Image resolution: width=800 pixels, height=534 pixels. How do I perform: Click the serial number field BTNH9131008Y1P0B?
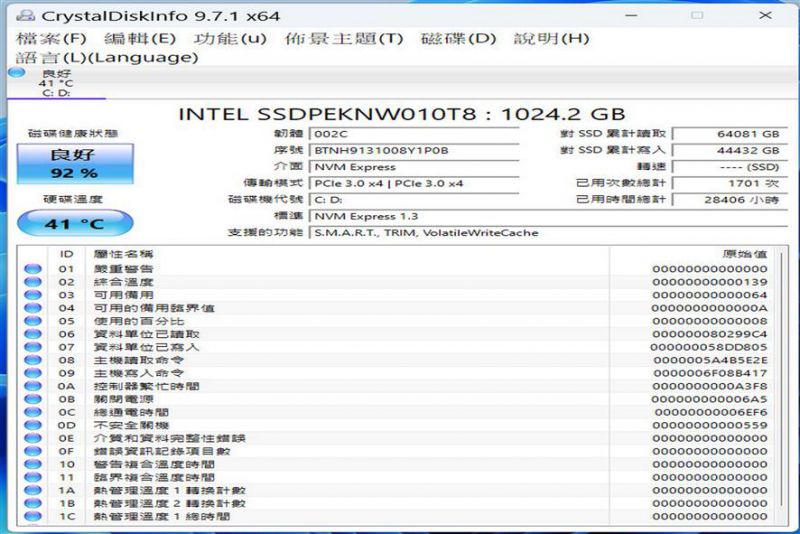tap(414, 150)
